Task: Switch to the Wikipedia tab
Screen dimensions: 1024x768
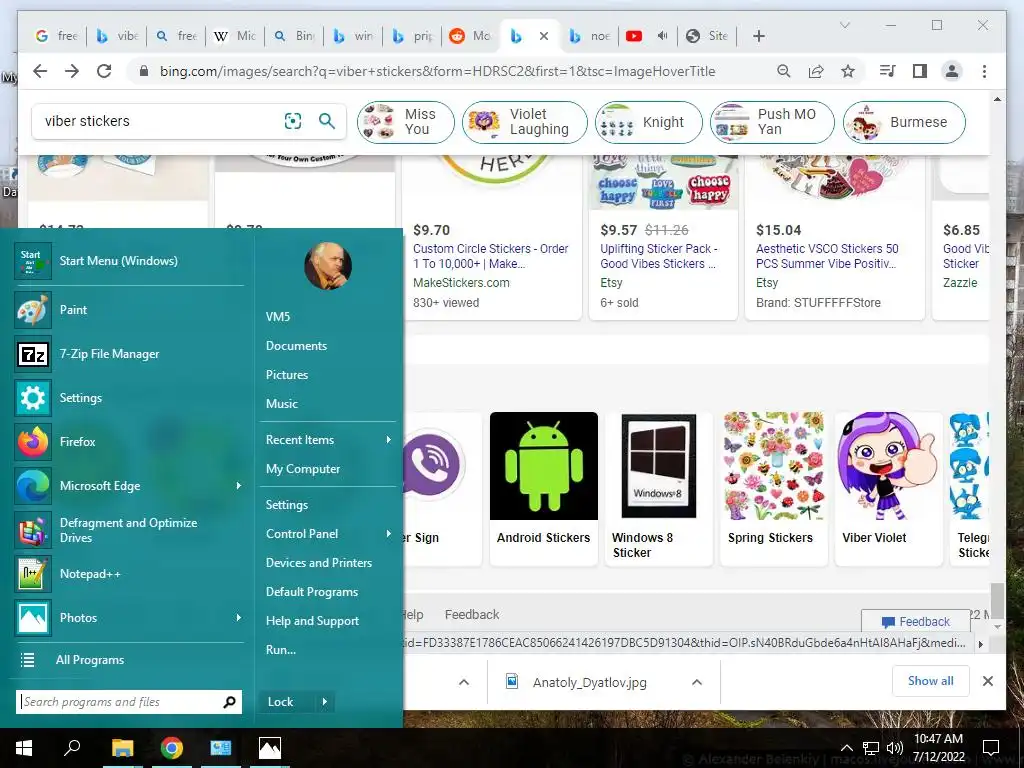Action: pyautogui.click(x=234, y=36)
